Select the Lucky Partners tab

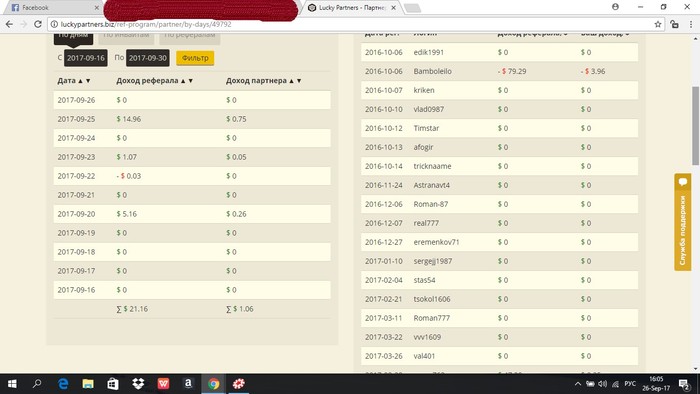coord(352,8)
